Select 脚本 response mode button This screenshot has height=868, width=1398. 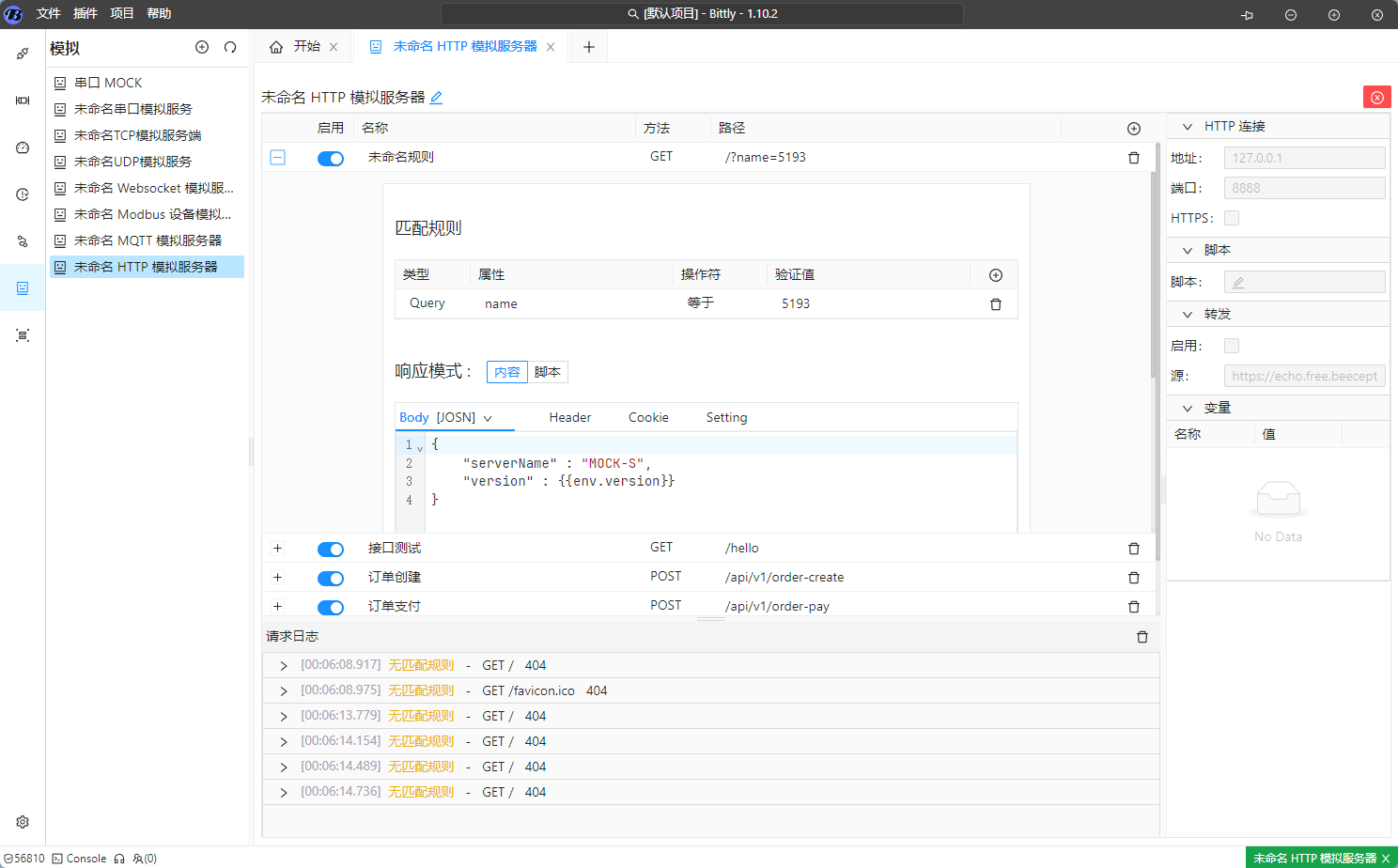pos(547,372)
